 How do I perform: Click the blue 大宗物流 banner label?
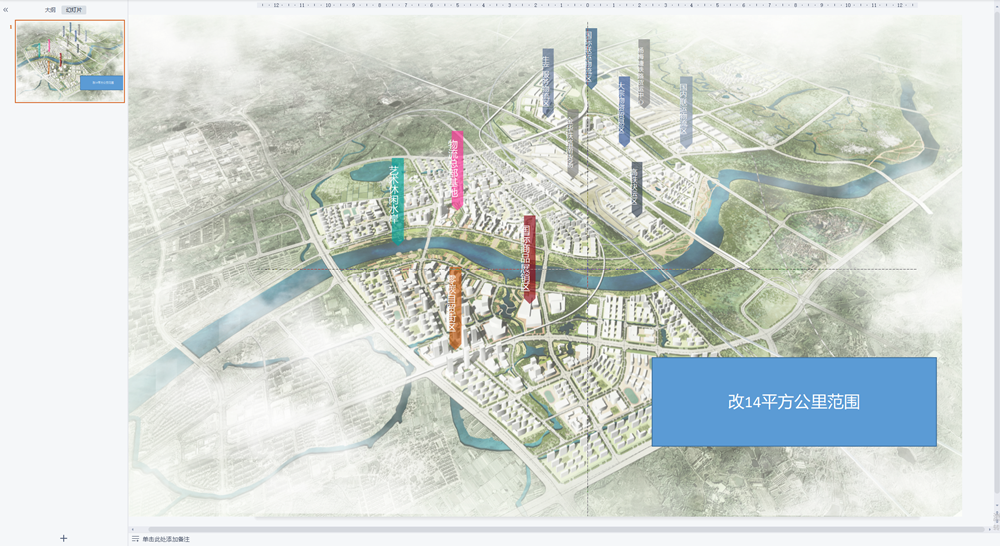624,110
